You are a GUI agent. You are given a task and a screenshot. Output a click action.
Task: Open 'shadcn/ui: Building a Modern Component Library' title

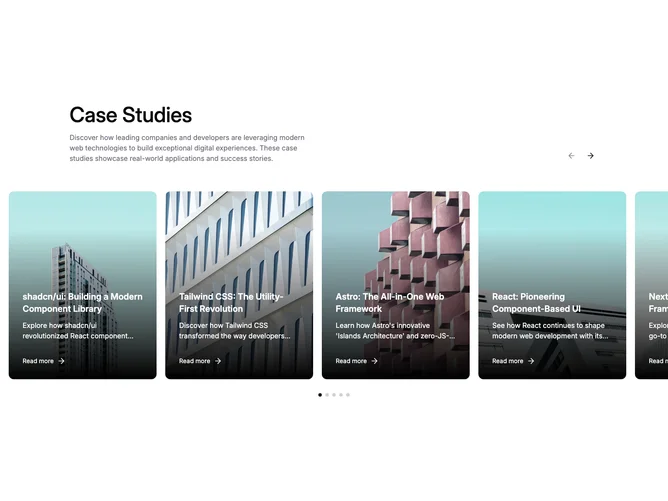click(x=83, y=302)
